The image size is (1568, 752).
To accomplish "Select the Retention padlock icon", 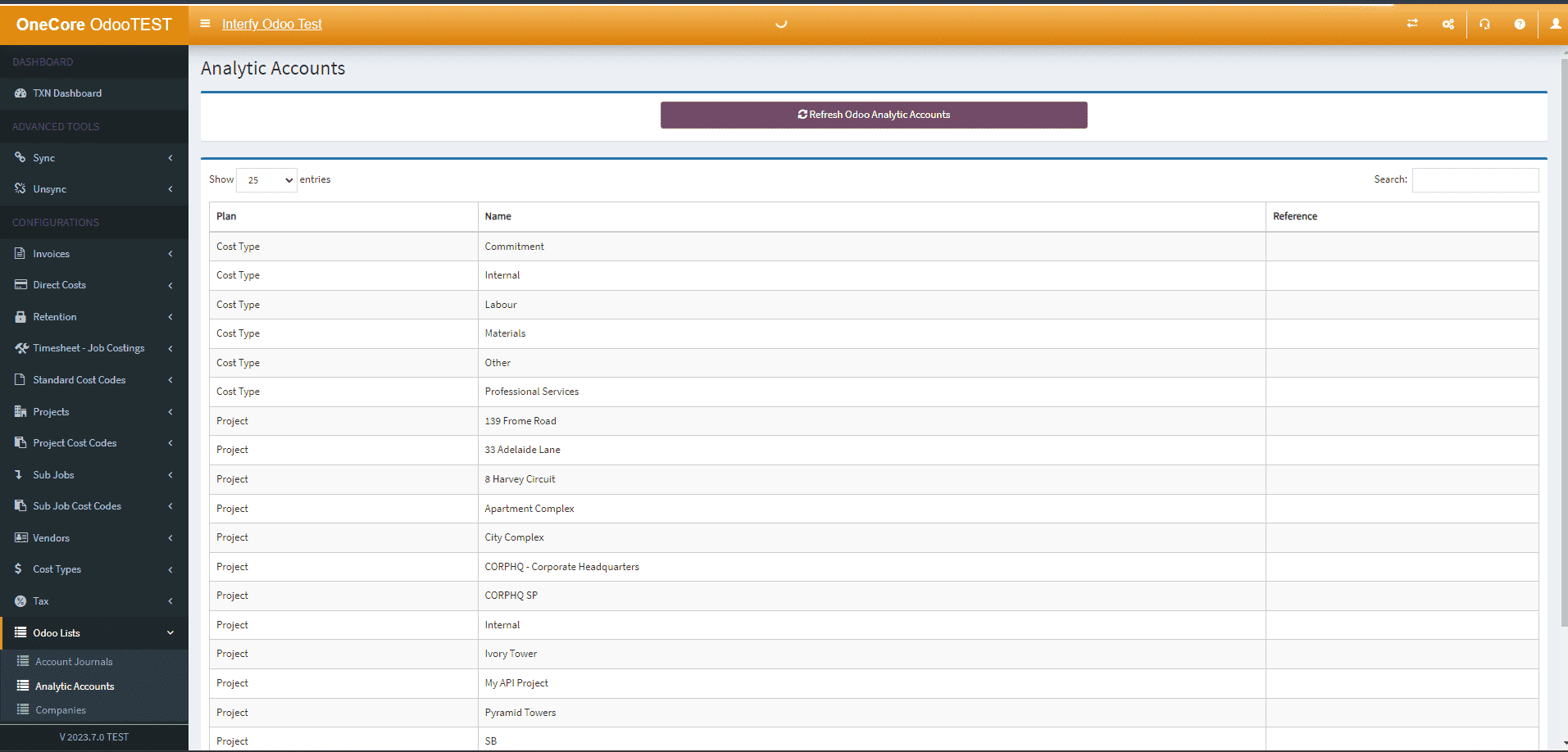I will pyautogui.click(x=20, y=316).
